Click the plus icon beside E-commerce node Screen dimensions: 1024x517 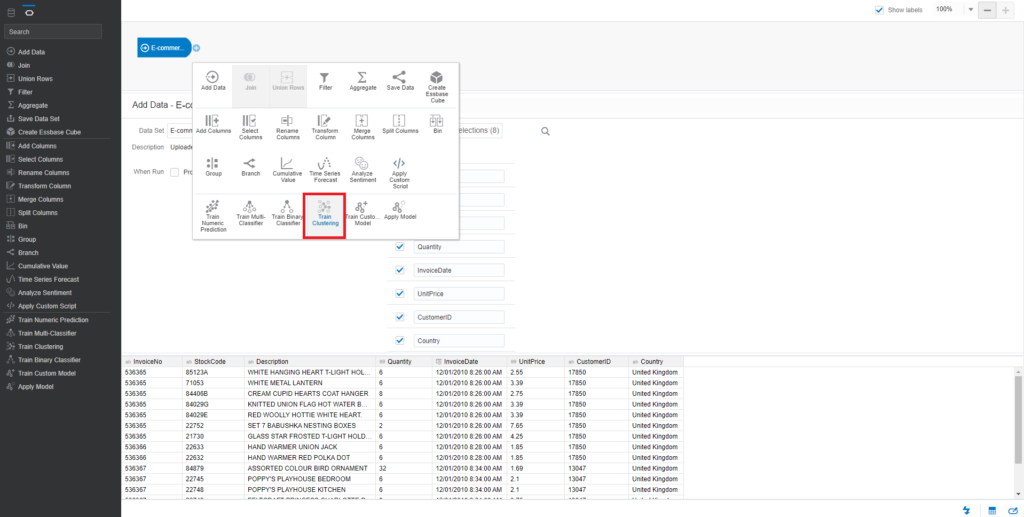click(x=197, y=48)
